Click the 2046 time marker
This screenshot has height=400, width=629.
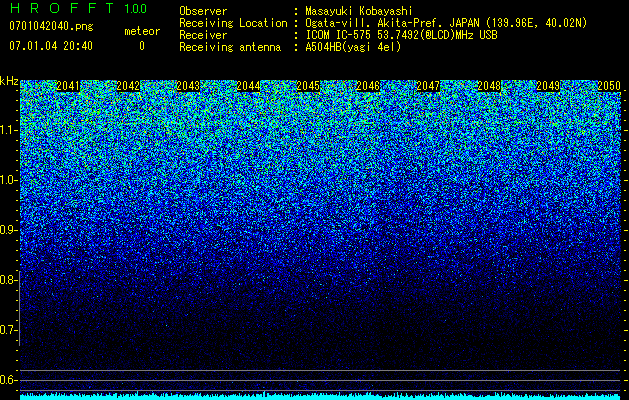(368, 86)
